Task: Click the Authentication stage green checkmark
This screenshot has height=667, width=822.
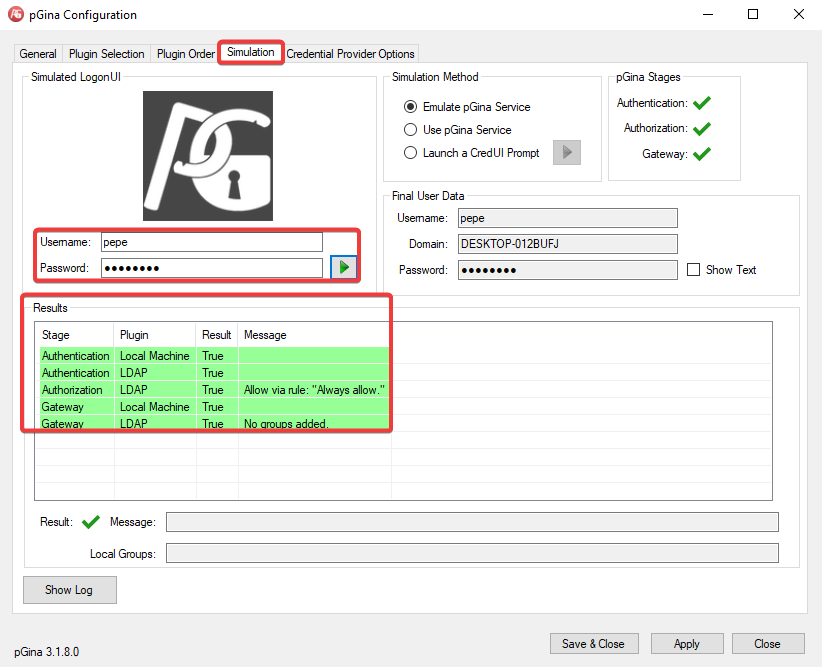Action: point(701,103)
